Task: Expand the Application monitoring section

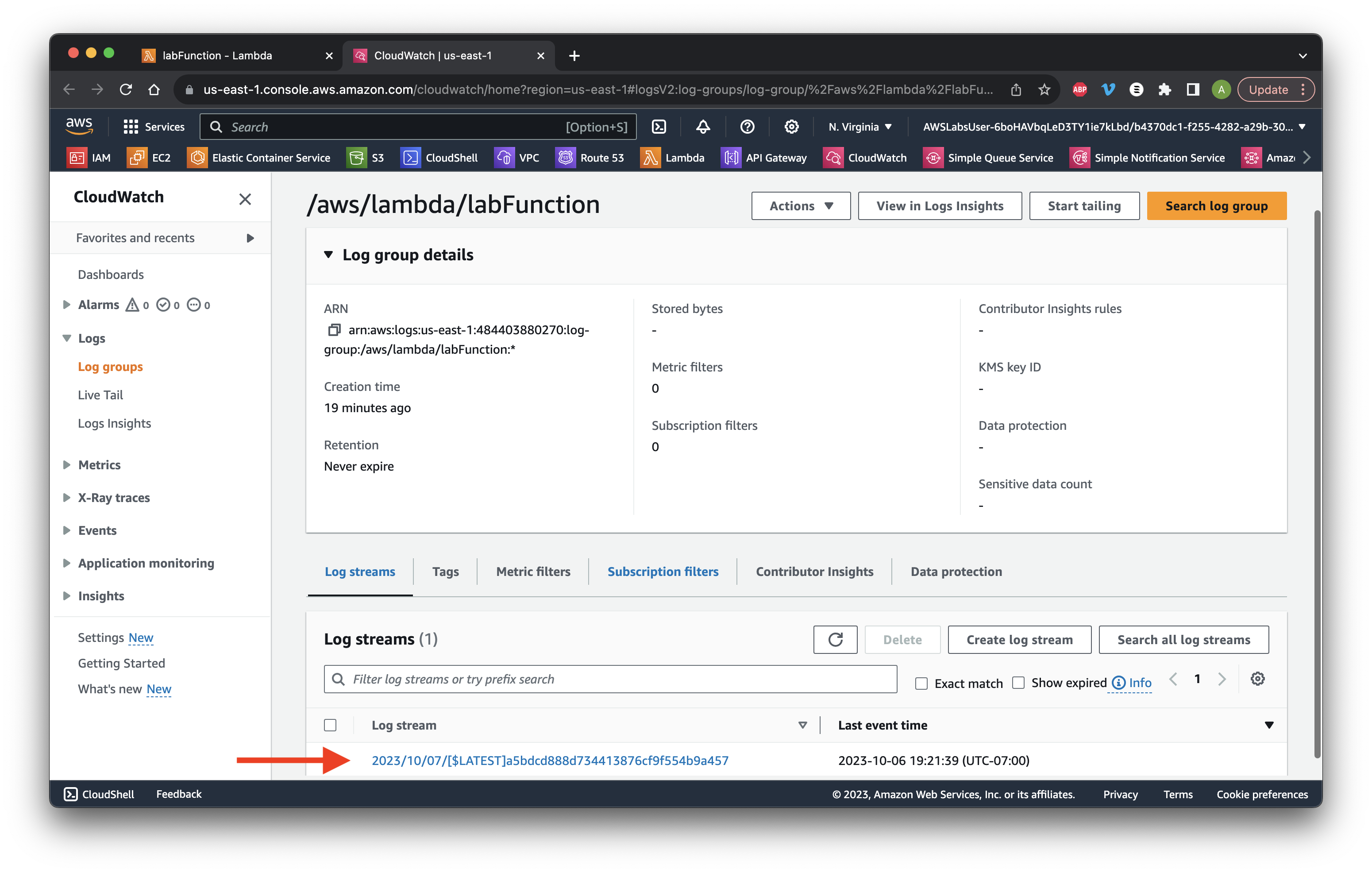Action: (x=66, y=562)
